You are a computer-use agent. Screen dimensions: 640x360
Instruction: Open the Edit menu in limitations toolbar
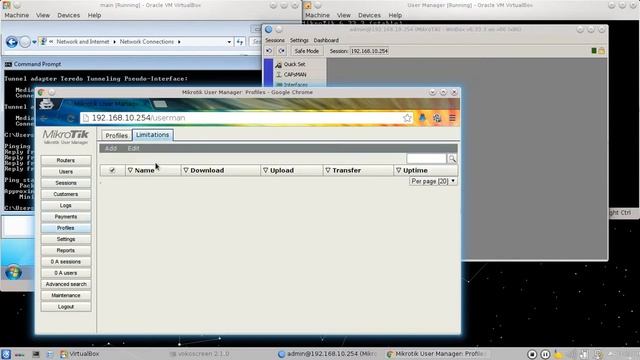point(133,148)
